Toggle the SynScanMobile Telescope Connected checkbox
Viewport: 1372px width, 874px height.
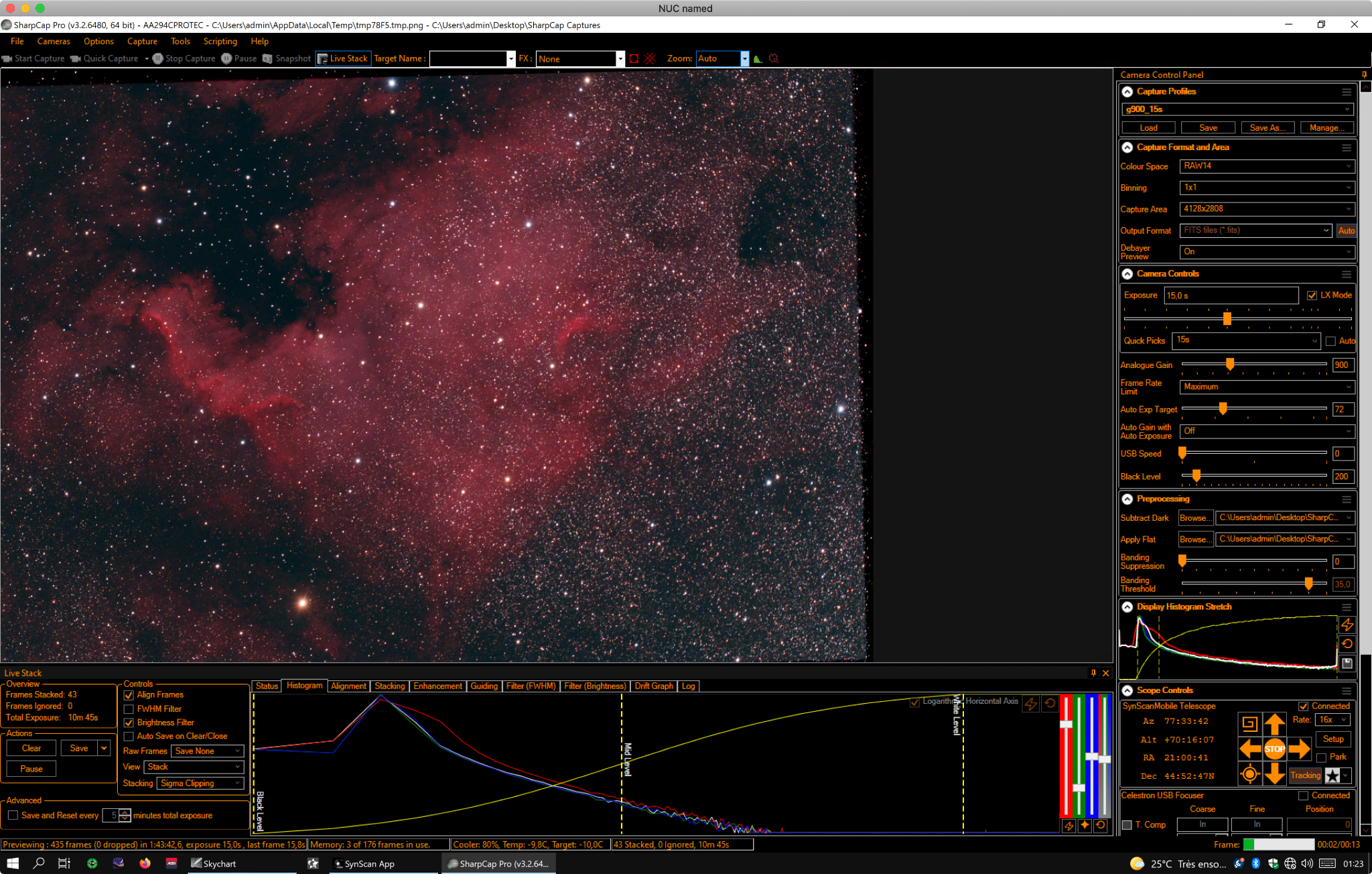click(x=1303, y=706)
